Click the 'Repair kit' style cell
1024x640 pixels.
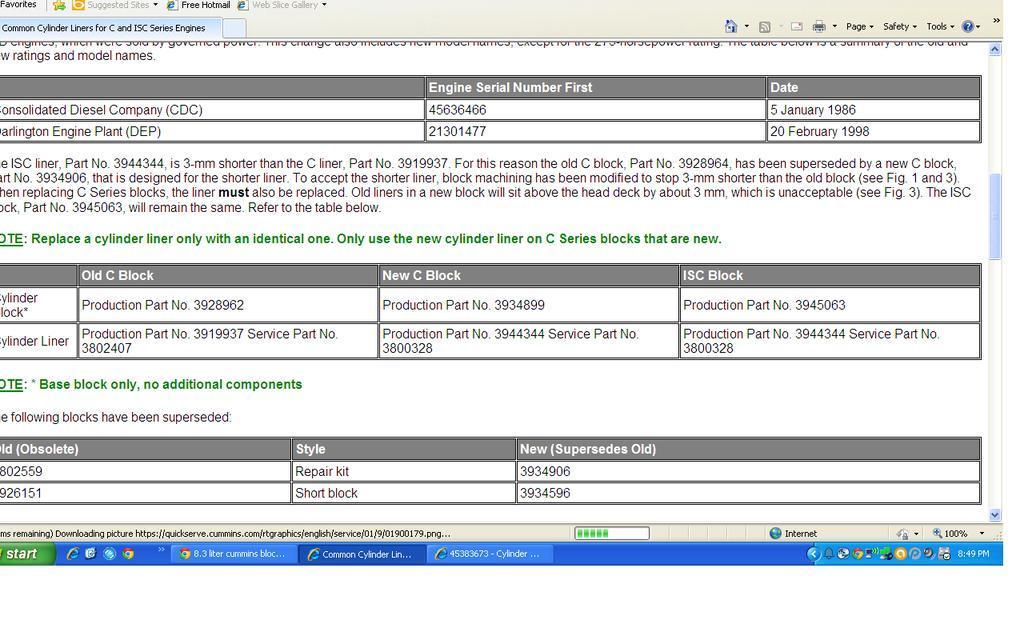(404, 472)
